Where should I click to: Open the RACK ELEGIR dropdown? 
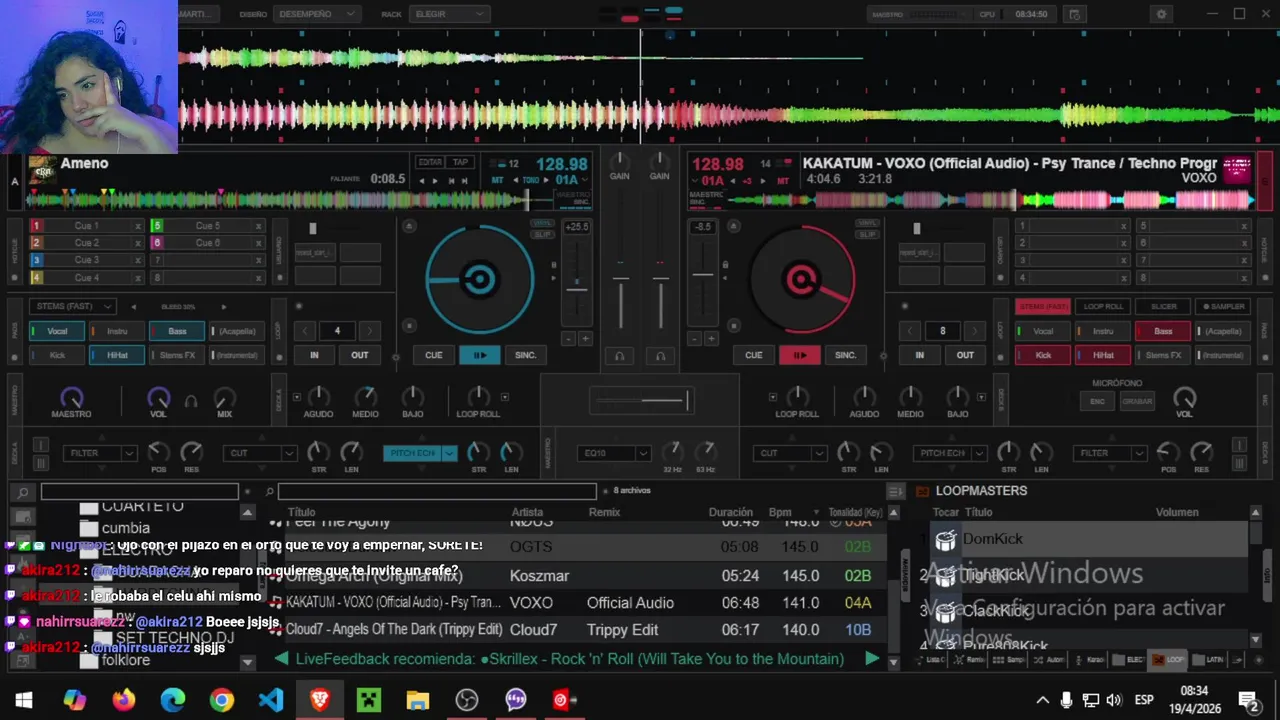point(449,14)
